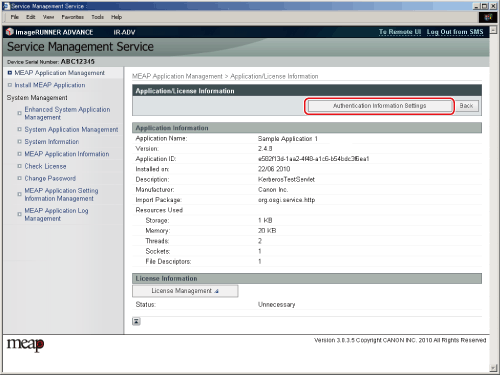Open the License Management button
The height and width of the screenshot is (375, 500).
click(x=185, y=291)
